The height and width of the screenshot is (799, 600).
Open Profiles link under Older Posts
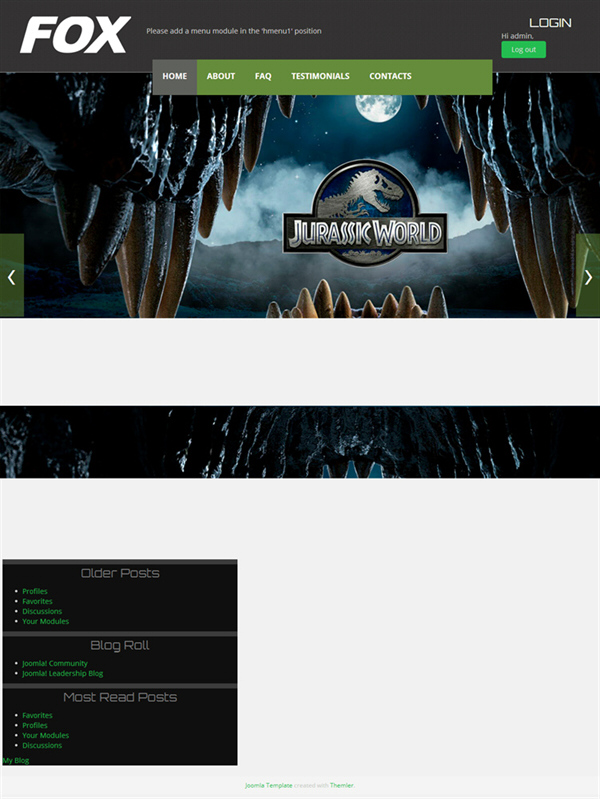pyautogui.click(x=35, y=591)
